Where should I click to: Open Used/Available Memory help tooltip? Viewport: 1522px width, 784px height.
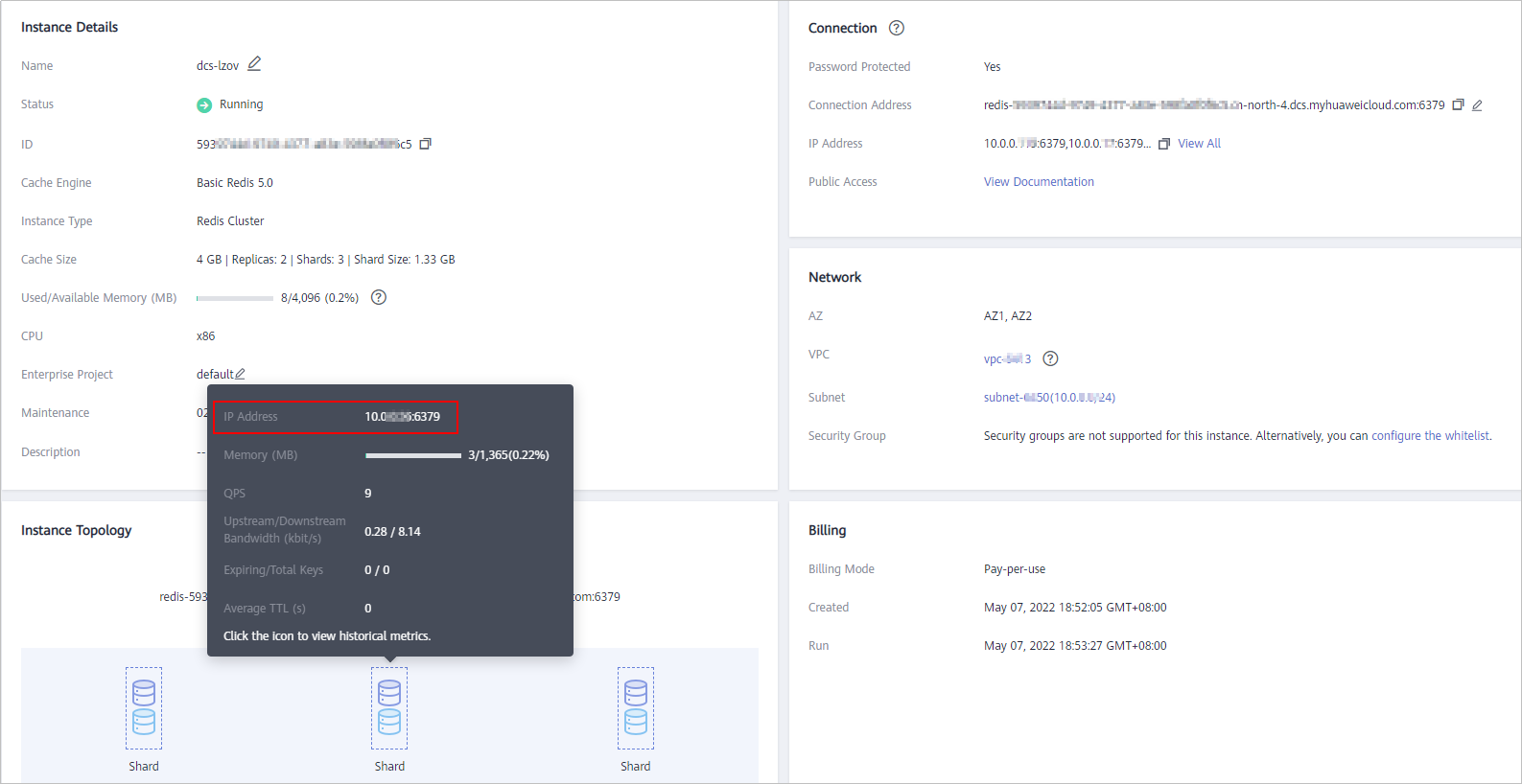point(379,297)
